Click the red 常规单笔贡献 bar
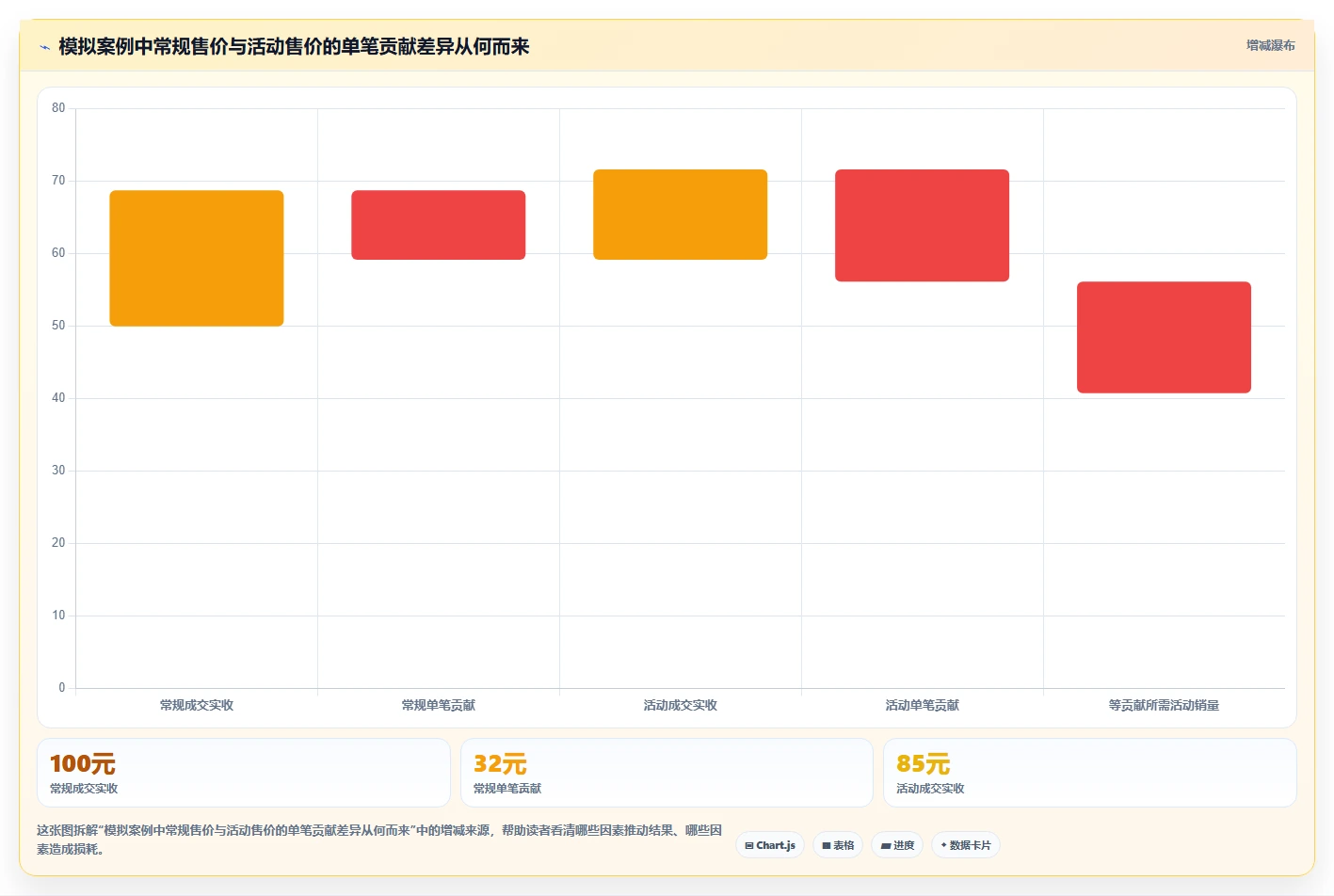The image size is (1334, 896). point(439,225)
